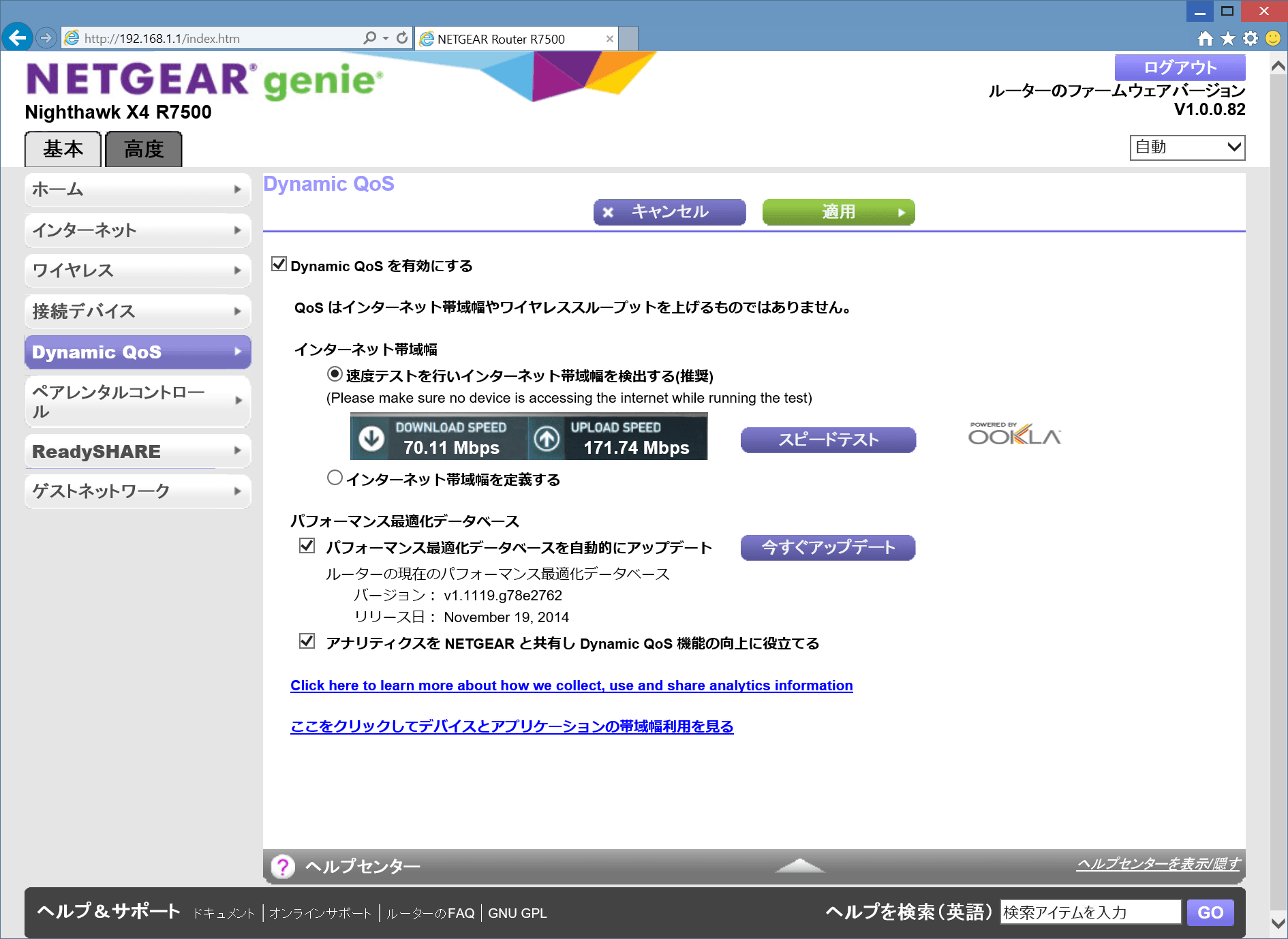Toggle automatic performance database update checkbox
The image size is (1288, 939).
pyautogui.click(x=307, y=546)
